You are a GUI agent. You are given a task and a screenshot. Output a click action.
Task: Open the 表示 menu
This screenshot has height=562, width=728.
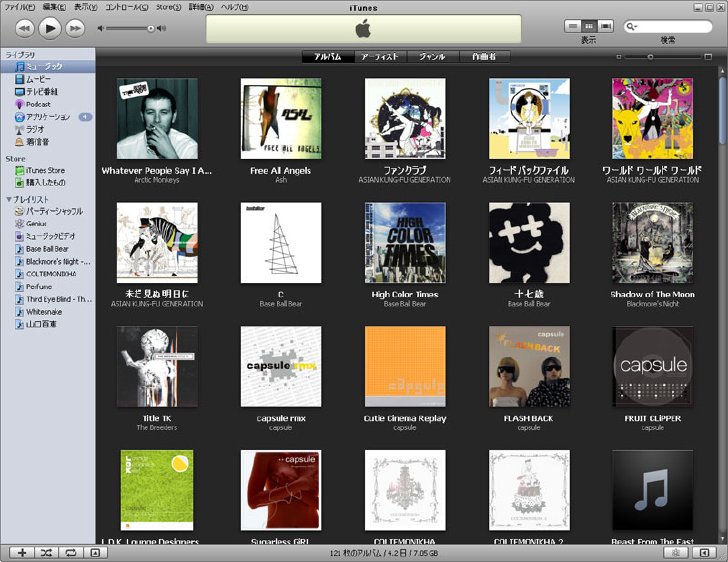85,7
